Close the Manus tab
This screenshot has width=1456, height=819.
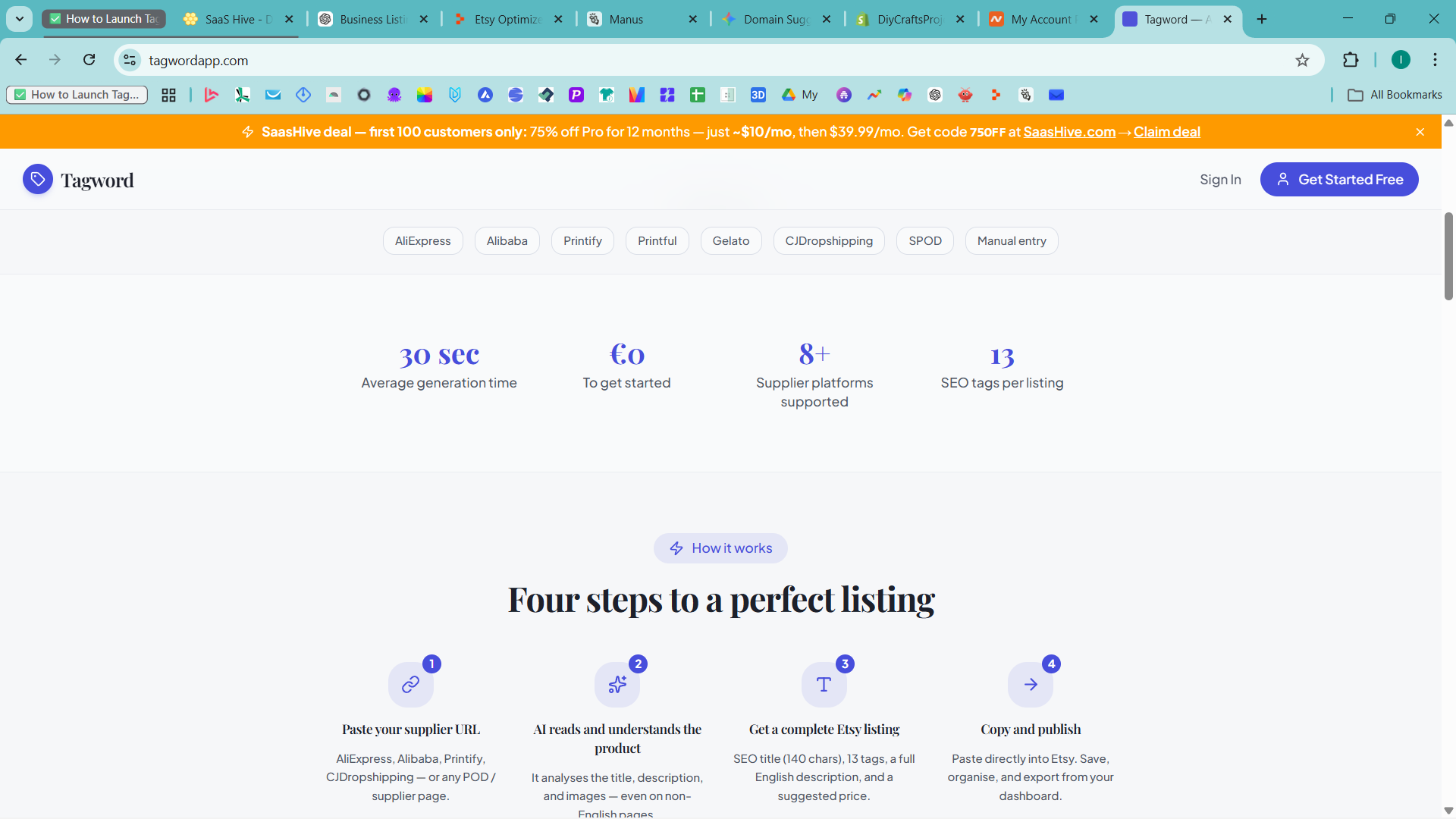pyautogui.click(x=692, y=19)
